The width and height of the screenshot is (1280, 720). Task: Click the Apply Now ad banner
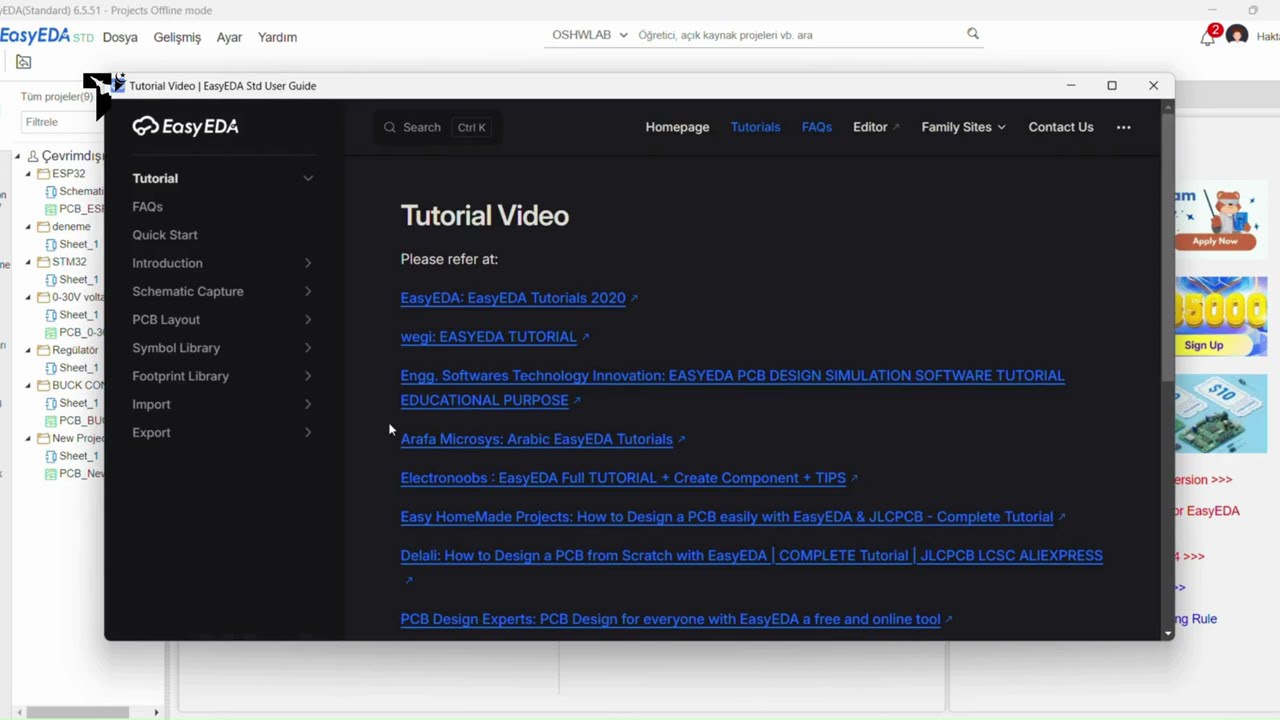(1221, 222)
